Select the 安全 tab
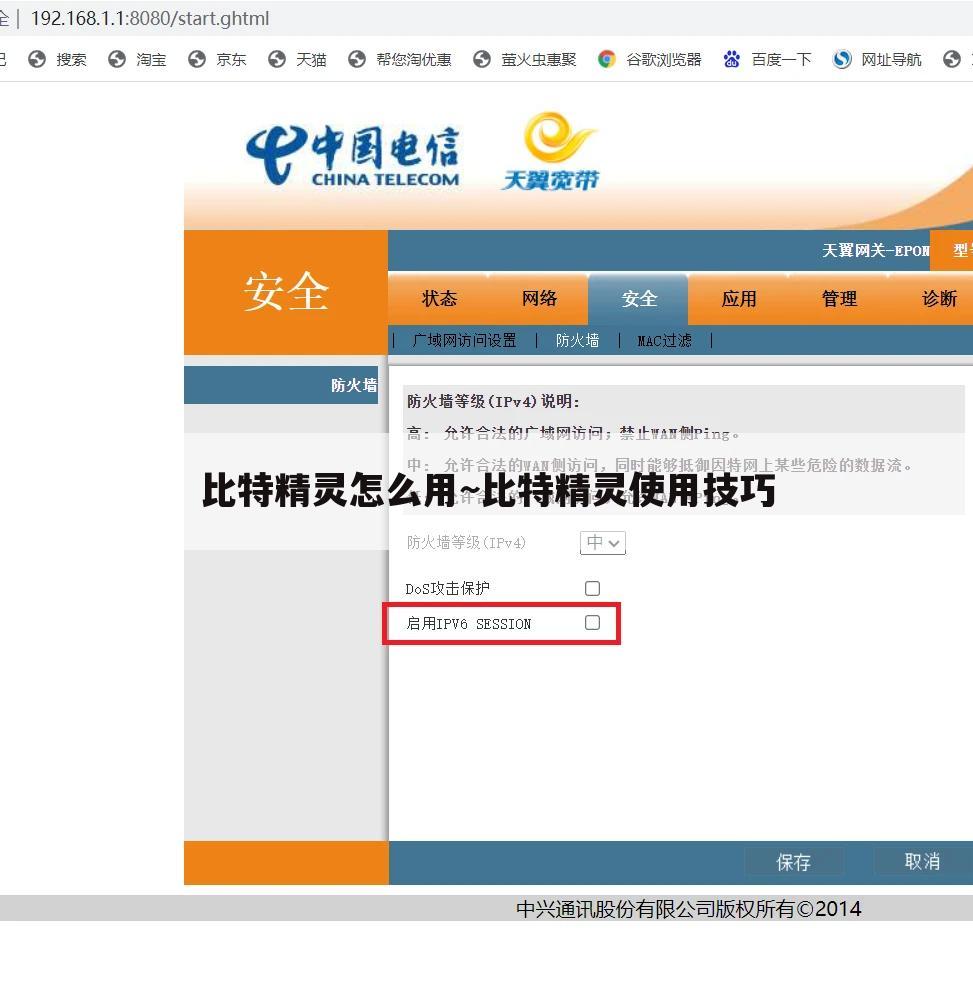973x983 pixels. pyautogui.click(x=639, y=298)
